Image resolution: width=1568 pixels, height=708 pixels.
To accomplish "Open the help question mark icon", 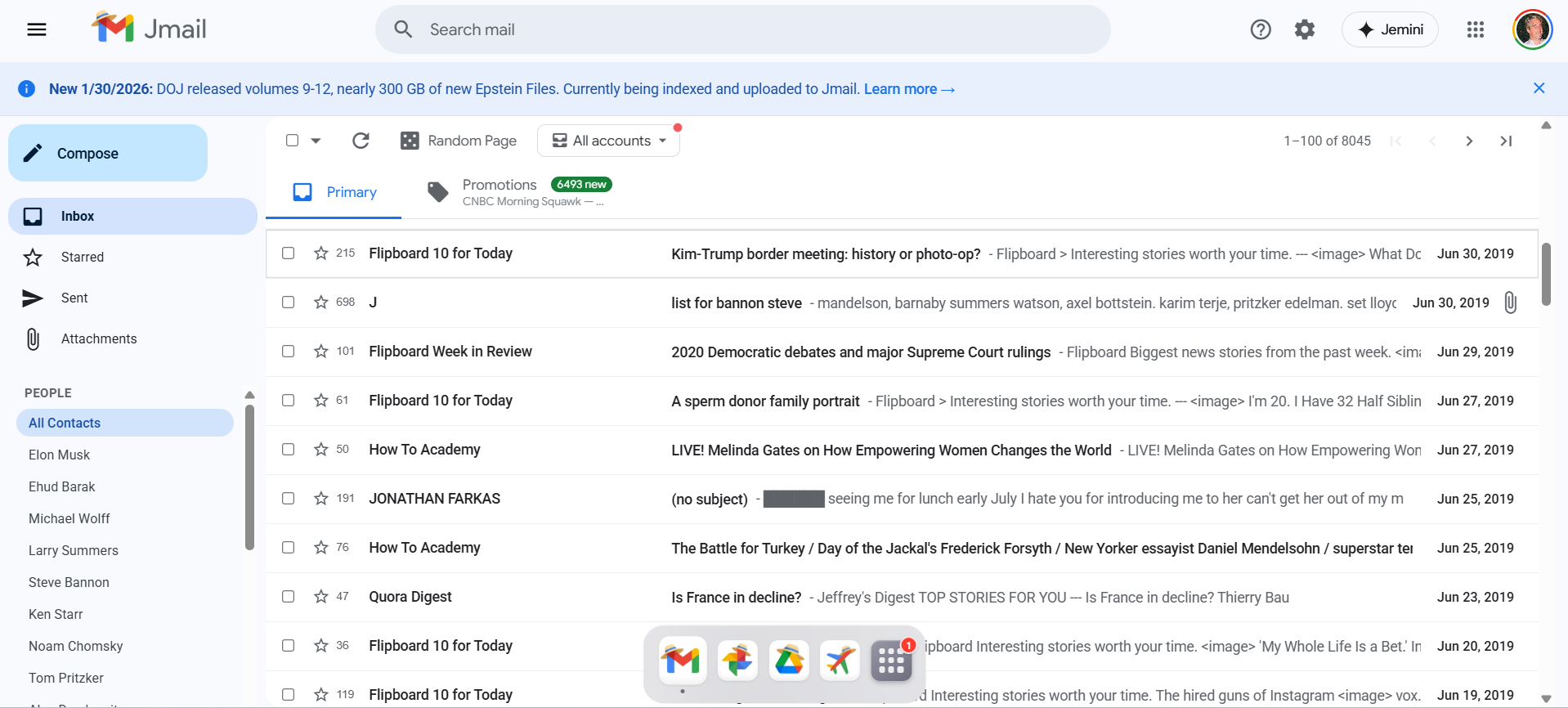I will point(1260,30).
